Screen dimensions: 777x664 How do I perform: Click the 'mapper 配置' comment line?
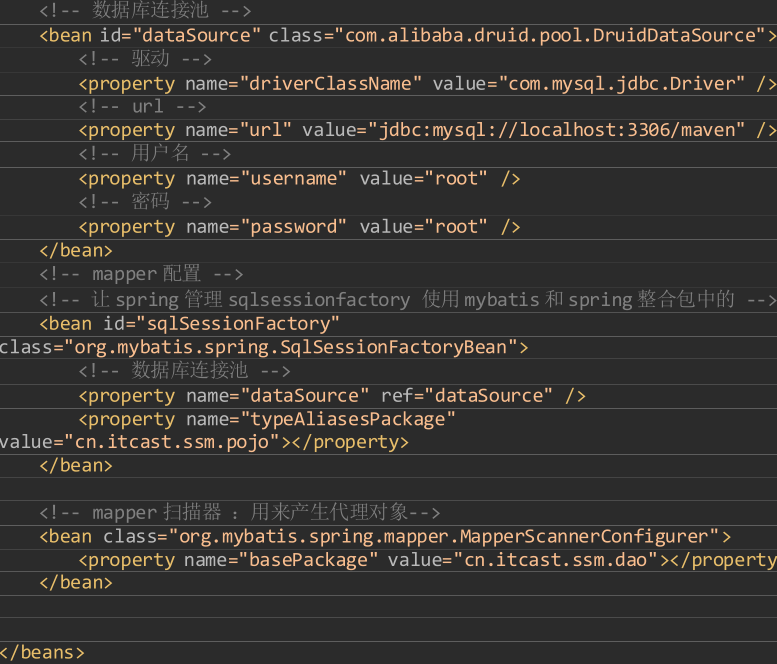(x=141, y=274)
